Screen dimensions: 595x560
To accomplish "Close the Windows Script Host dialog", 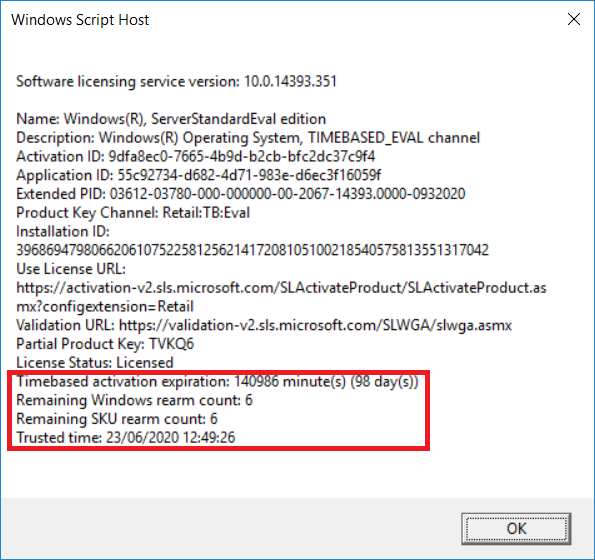I will pyautogui.click(x=574, y=19).
